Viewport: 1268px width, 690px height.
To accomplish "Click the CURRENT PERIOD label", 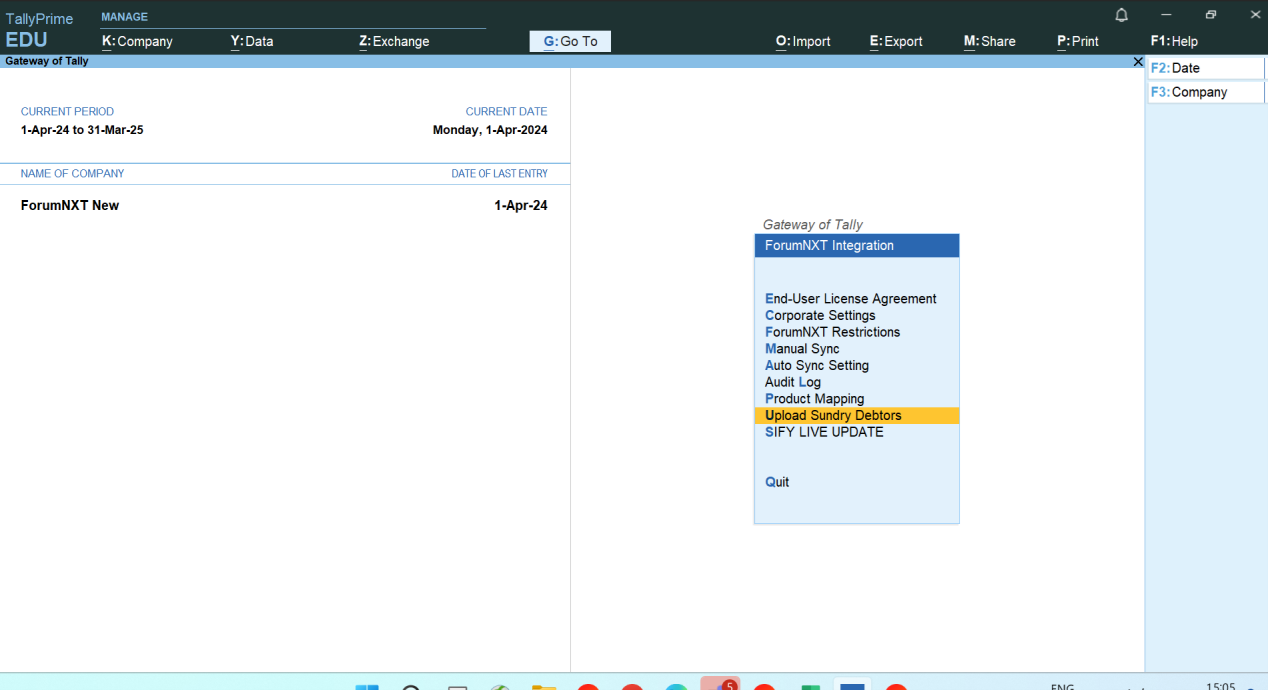I will click(x=67, y=111).
